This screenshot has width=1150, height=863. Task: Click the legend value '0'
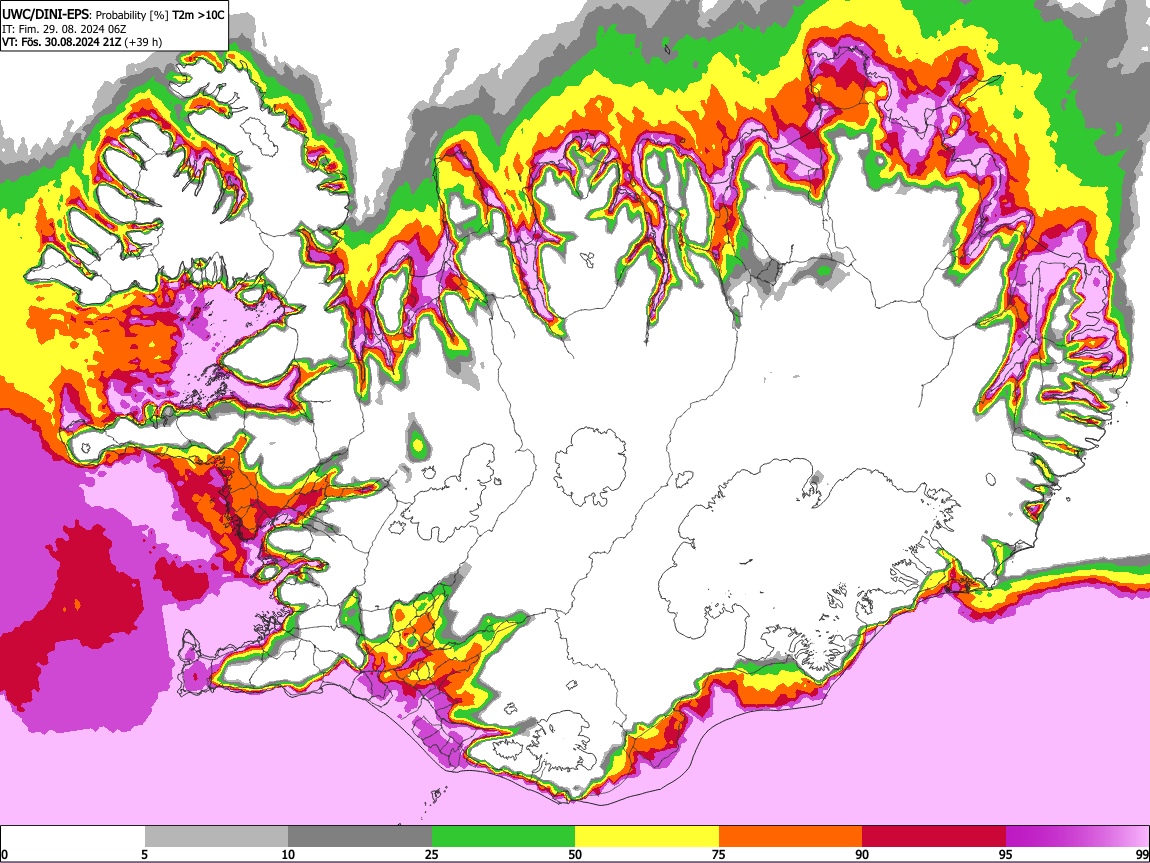click(4, 854)
